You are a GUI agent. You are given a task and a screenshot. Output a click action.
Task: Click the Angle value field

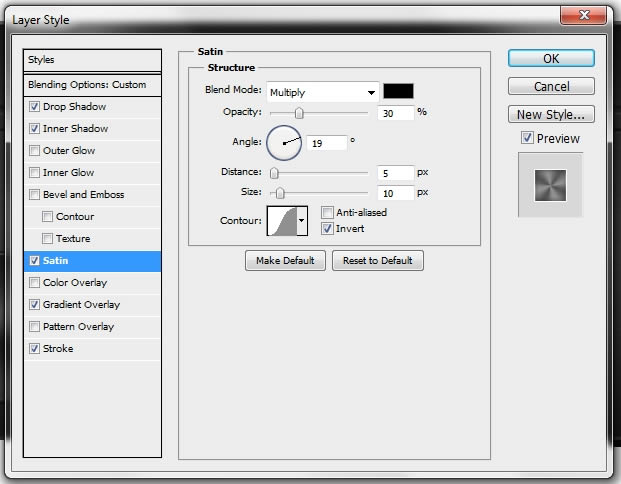(327, 143)
